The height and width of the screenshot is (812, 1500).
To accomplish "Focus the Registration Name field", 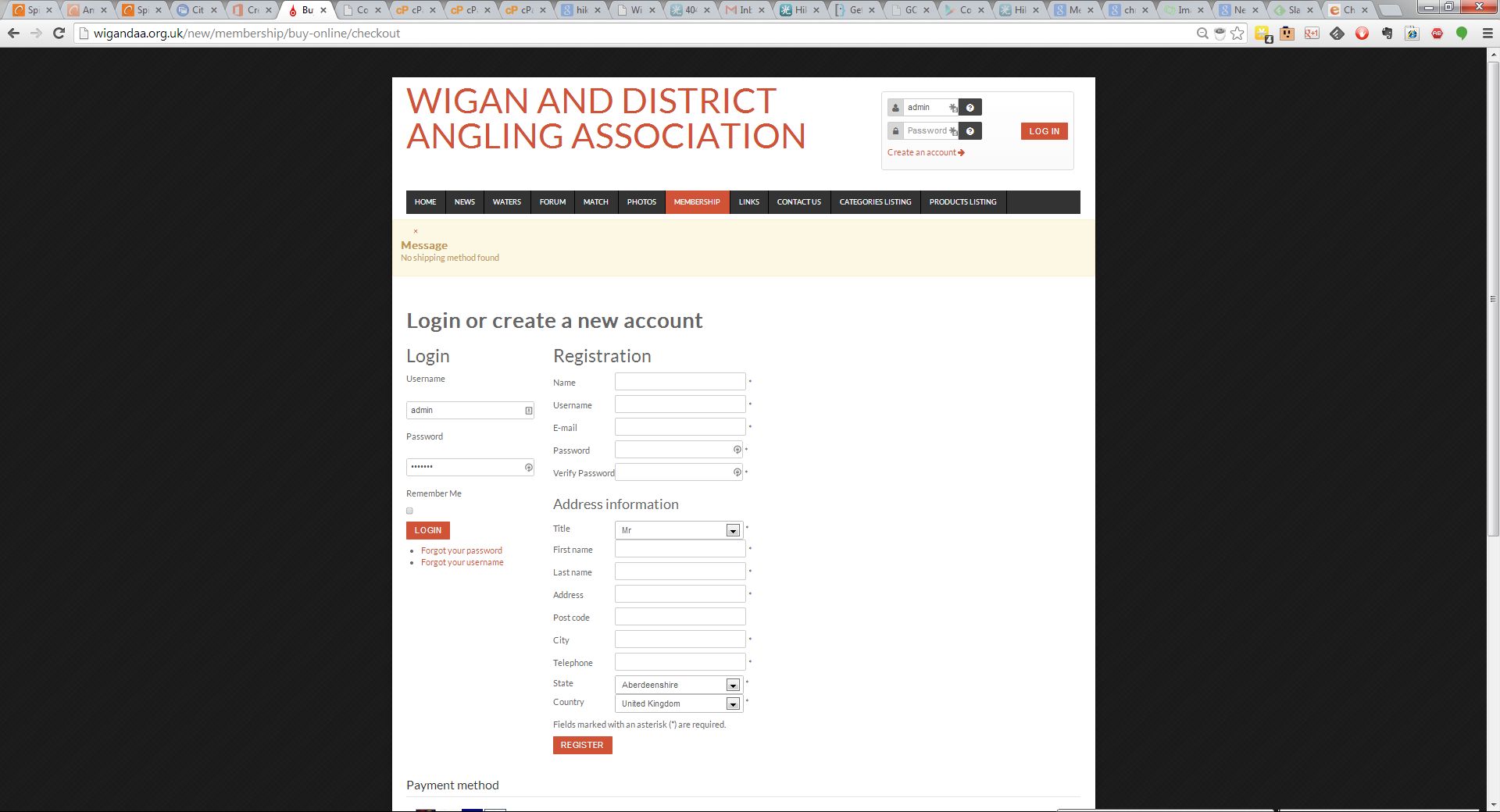I will coord(680,382).
